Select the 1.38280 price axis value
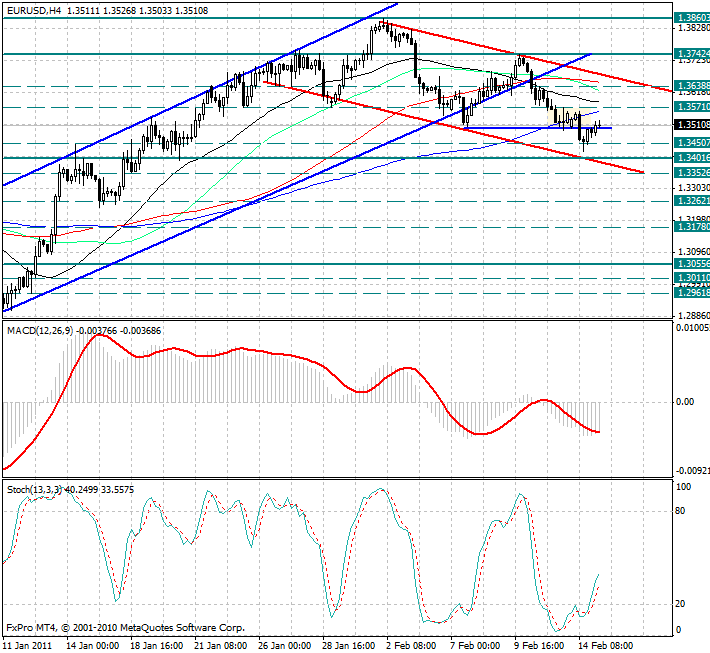This screenshot has height=653, width=710. pyautogui.click(x=693, y=28)
